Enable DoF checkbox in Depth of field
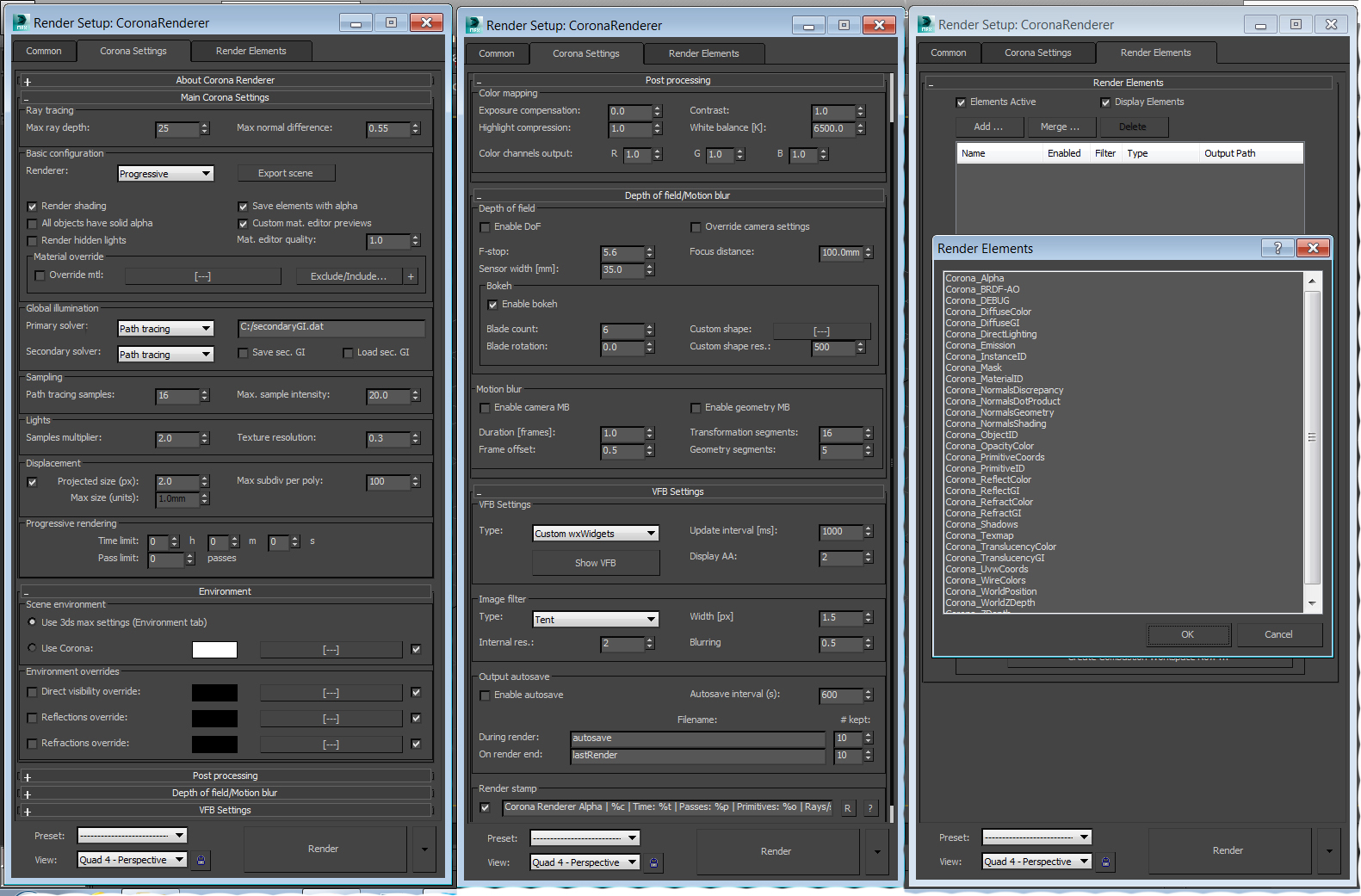 click(x=485, y=227)
